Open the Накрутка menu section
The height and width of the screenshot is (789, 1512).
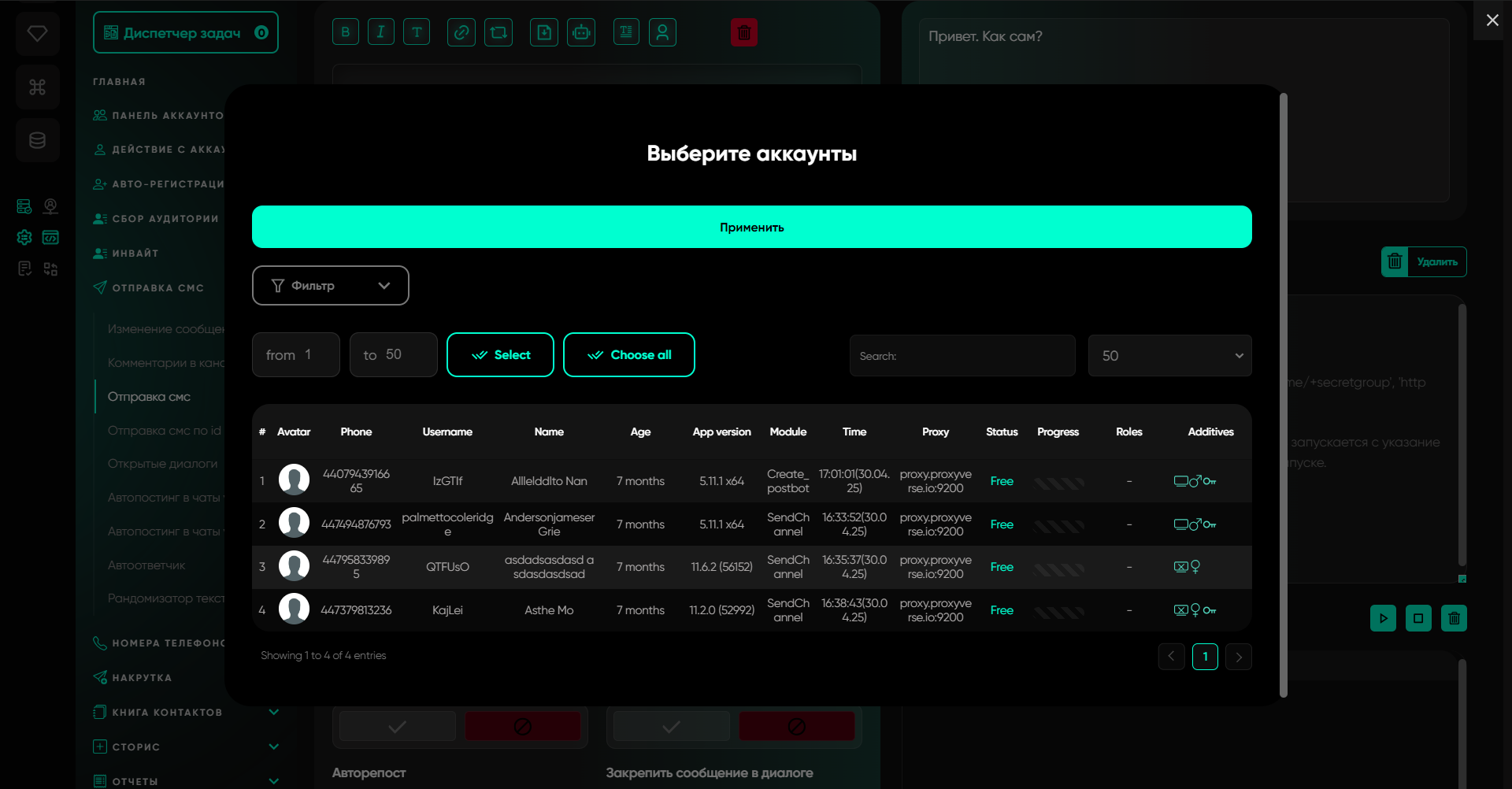point(142,677)
